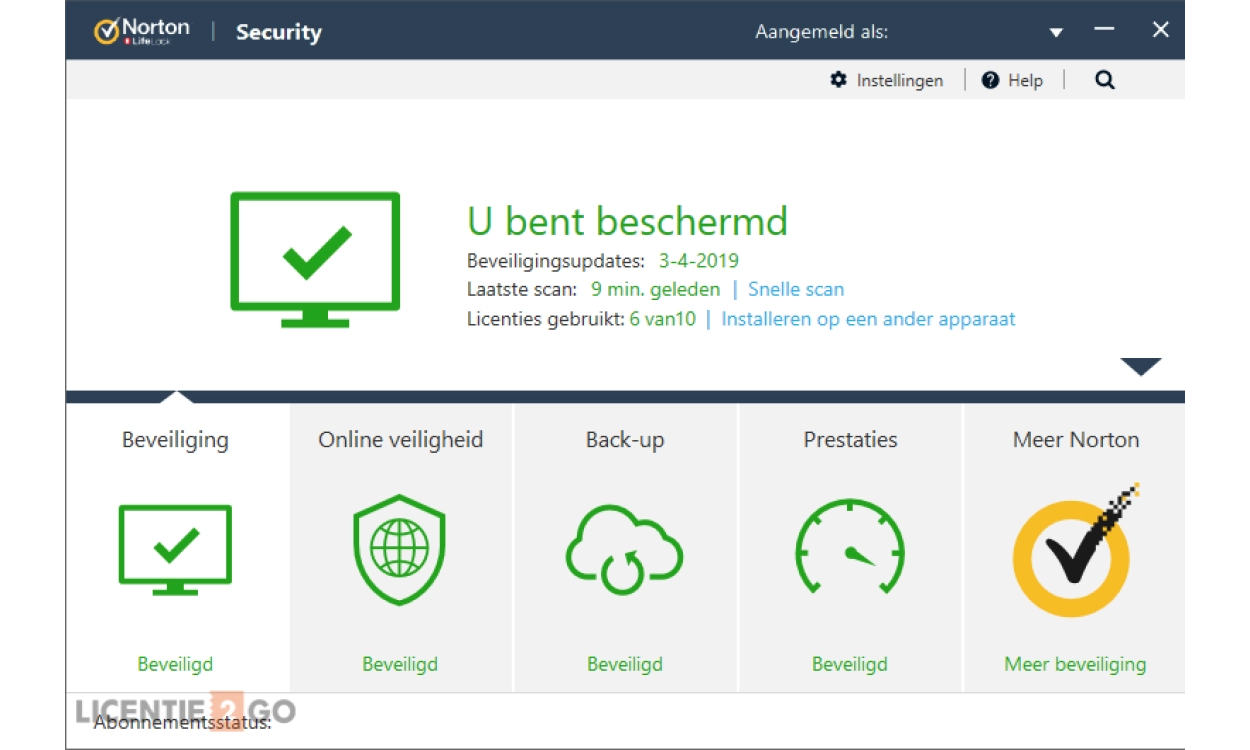Click Installeren op een ander apparaat link

coord(868,320)
